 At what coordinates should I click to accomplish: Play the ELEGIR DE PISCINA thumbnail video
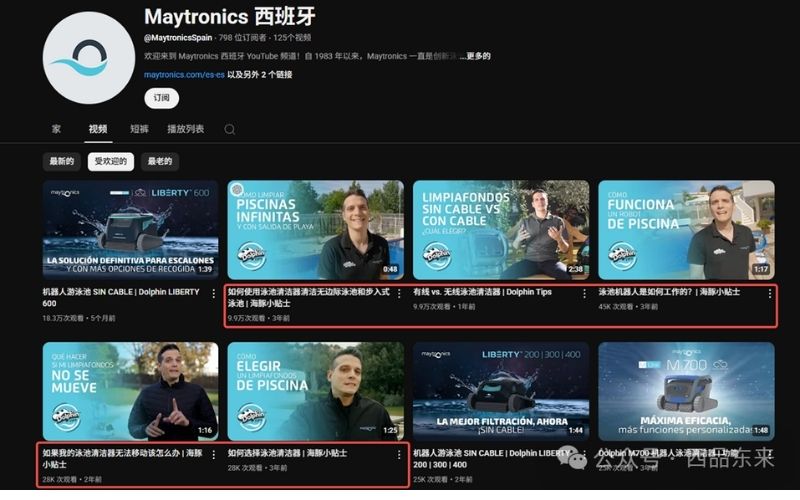316,391
